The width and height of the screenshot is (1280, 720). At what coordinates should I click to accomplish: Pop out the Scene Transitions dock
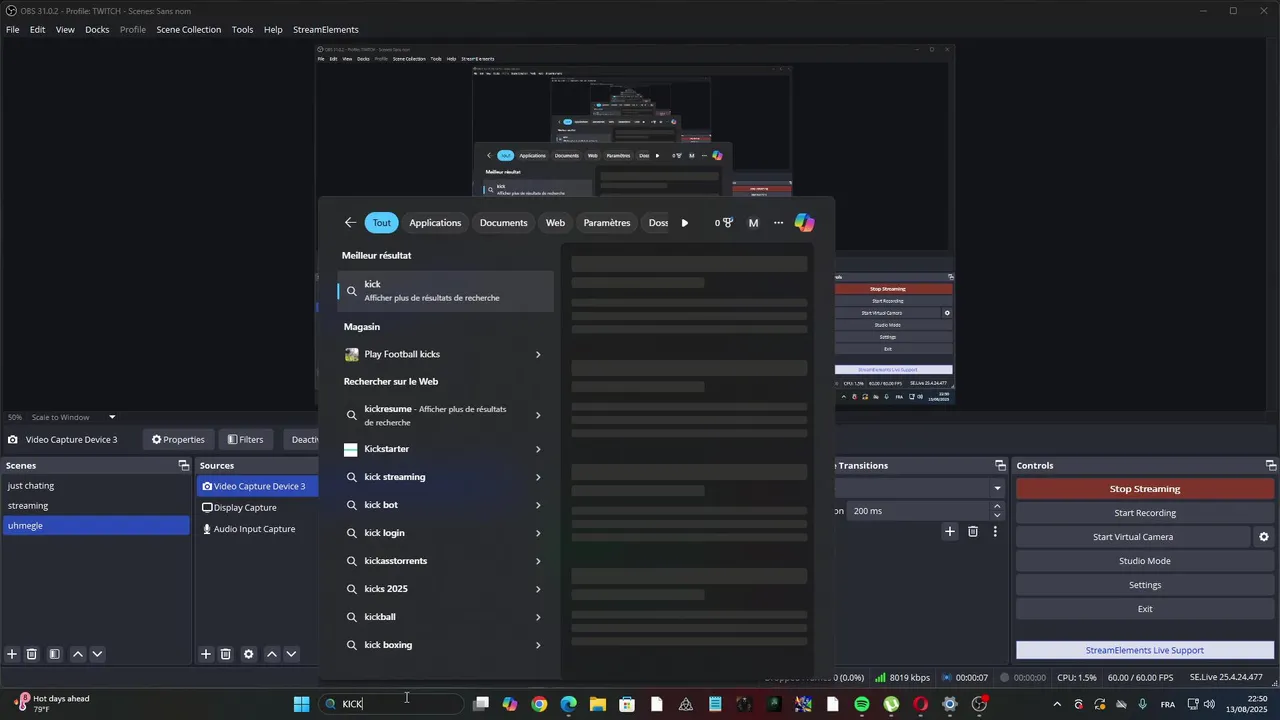point(1000,465)
